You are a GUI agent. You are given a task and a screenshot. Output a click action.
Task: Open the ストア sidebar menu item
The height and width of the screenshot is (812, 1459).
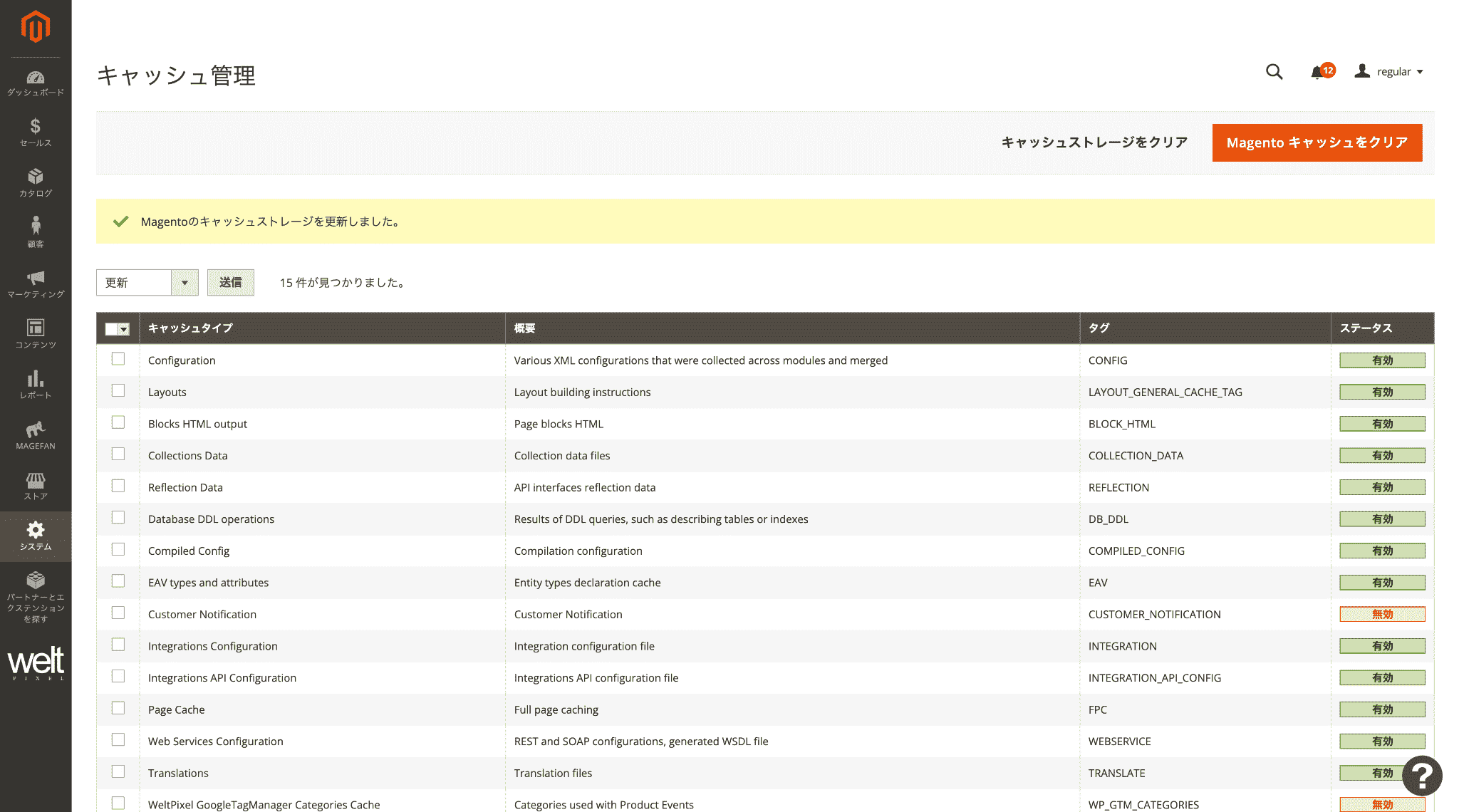click(x=36, y=486)
